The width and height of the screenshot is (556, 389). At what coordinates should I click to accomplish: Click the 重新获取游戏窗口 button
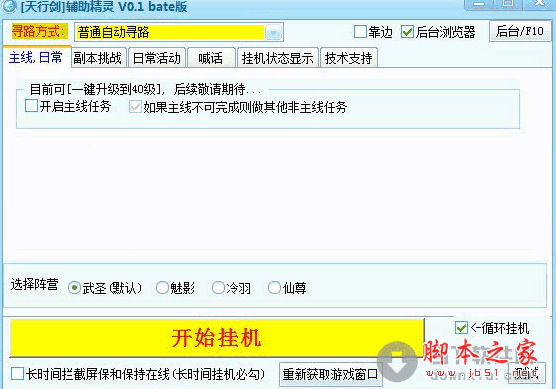(x=330, y=374)
